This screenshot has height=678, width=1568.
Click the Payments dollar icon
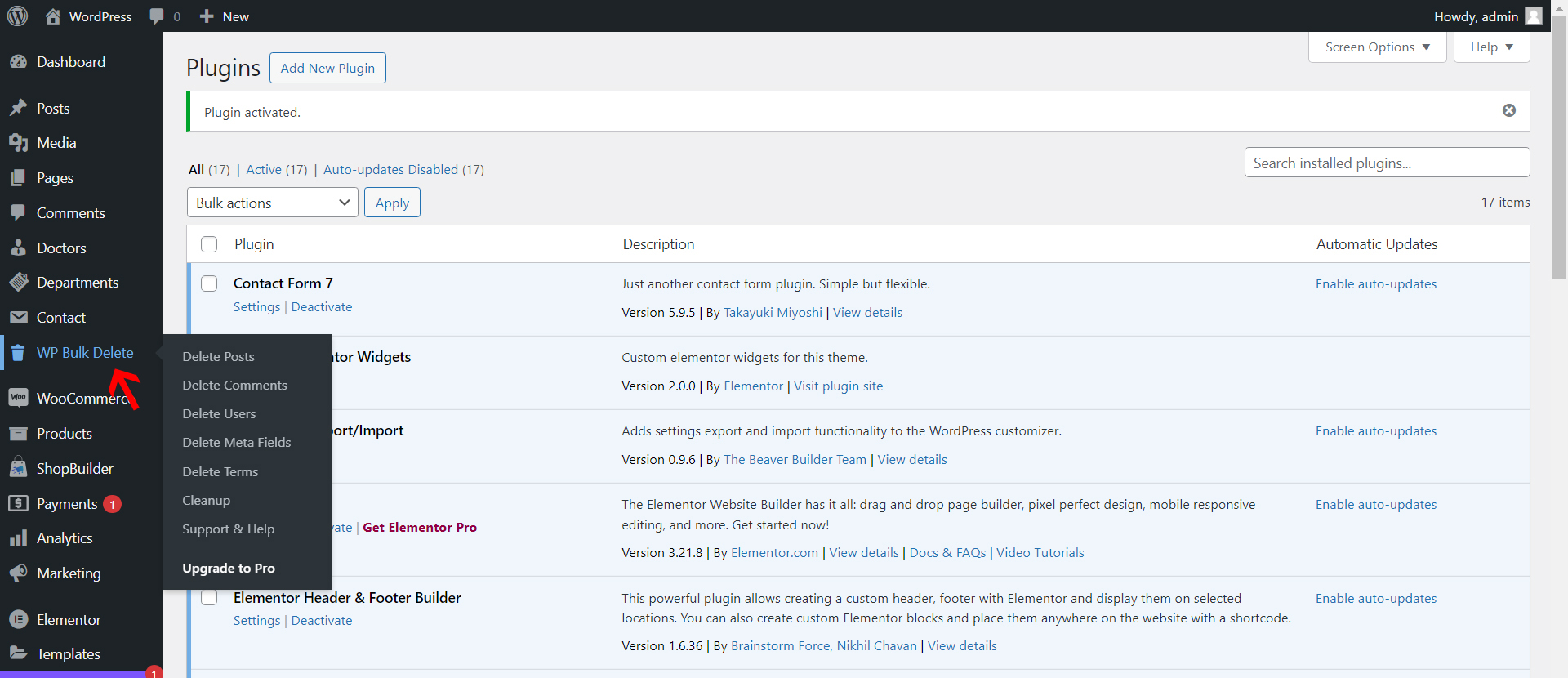pos(18,504)
